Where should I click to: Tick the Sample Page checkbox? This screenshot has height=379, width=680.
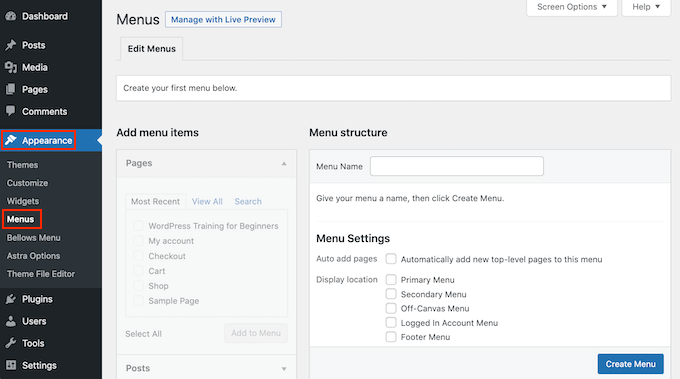point(138,301)
